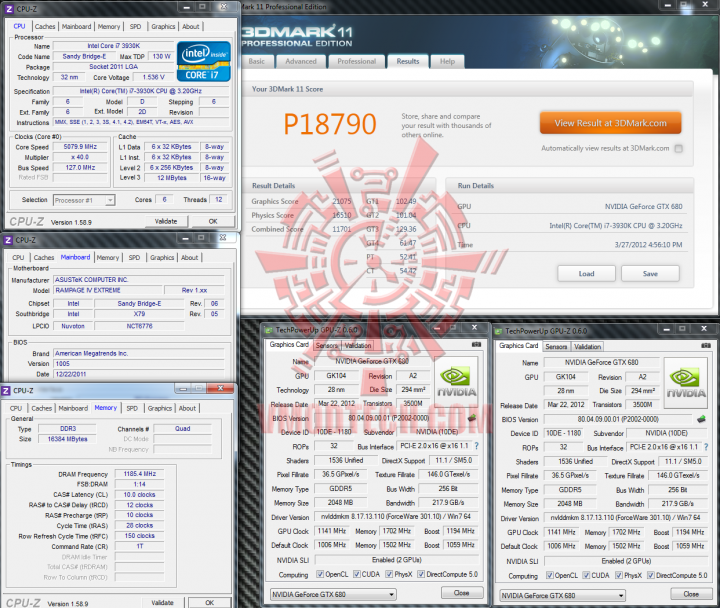Open Validation tab in left GPU-Z window
The width and height of the screenshot is (720, 608).
coord(358,345)
